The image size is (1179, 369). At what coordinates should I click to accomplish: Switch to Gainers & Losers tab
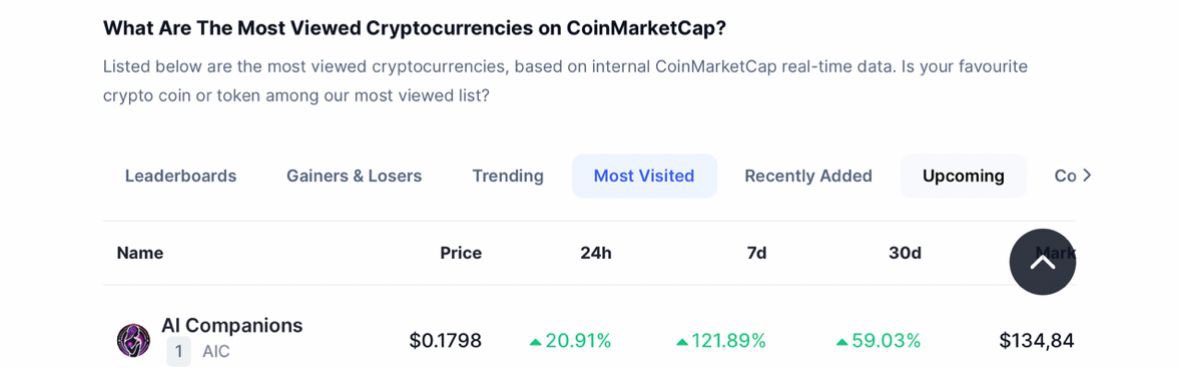click(354, 176)
